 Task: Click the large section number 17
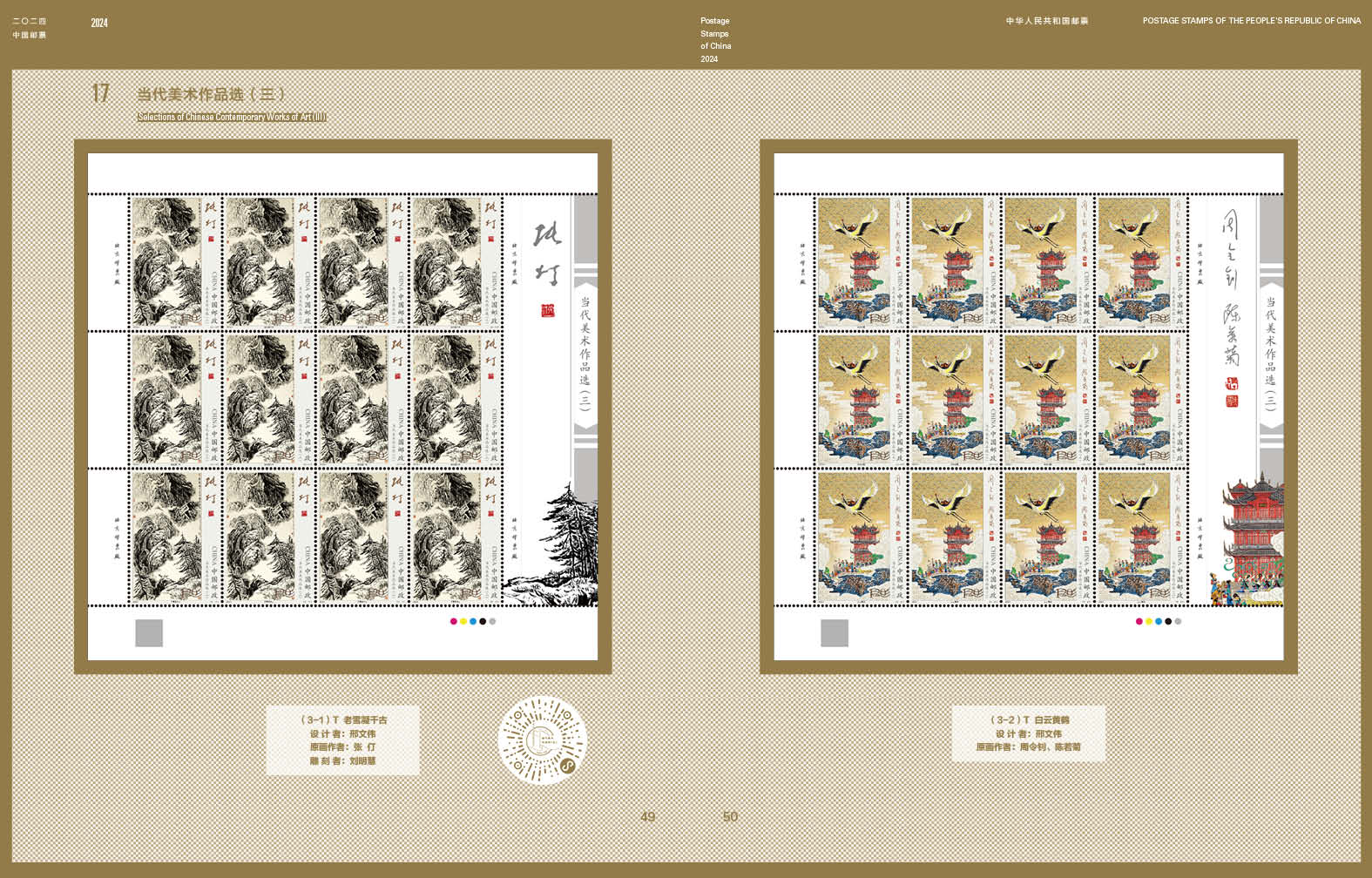pyautogui.click(x=101, y=93)
